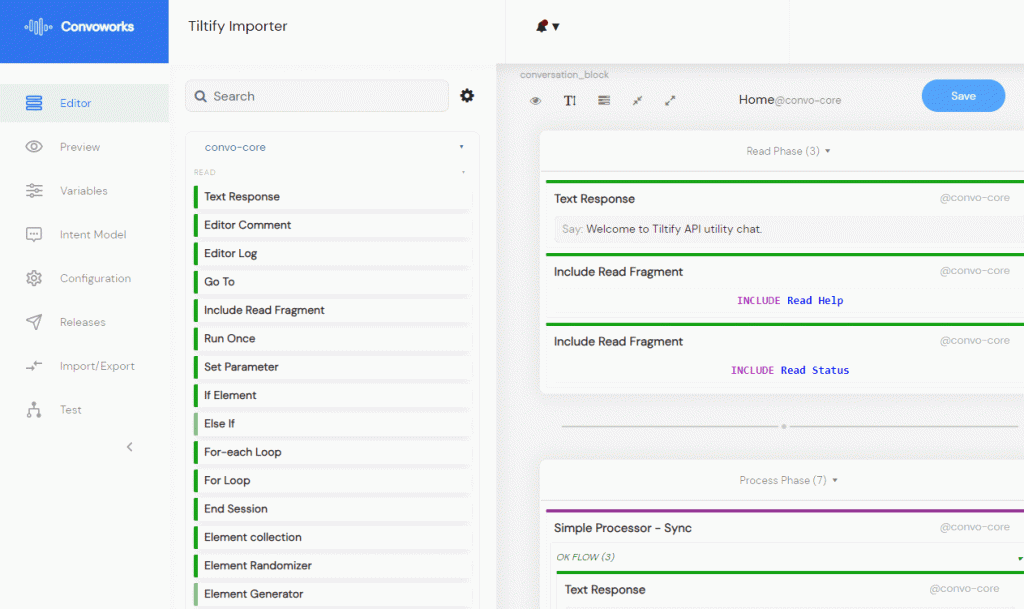Click the Releases paper plane icon
Screen dimensions: 1024x609
[34, 322]
